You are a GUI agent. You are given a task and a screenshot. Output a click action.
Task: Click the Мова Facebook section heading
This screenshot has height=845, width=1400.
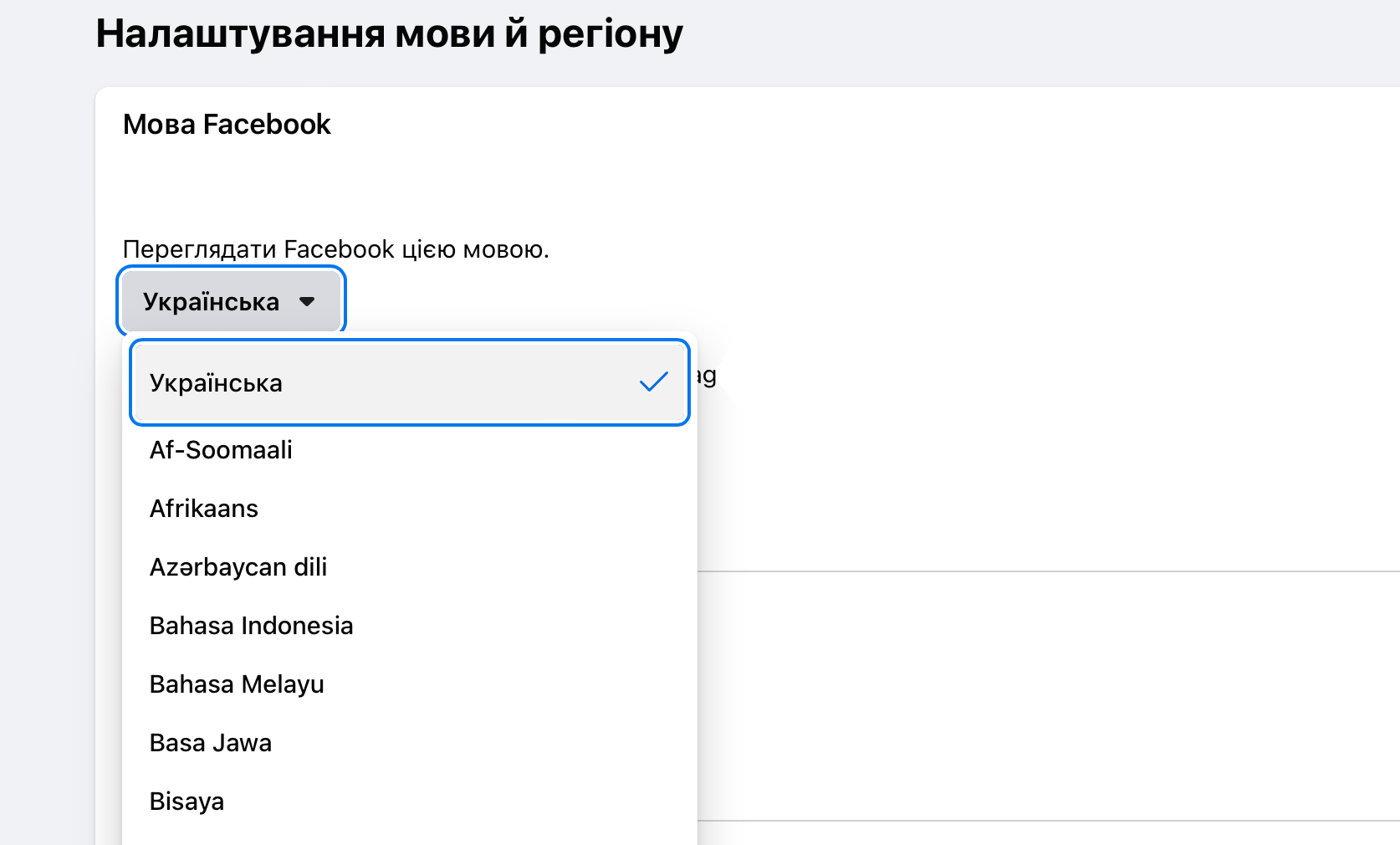[227, 125]
